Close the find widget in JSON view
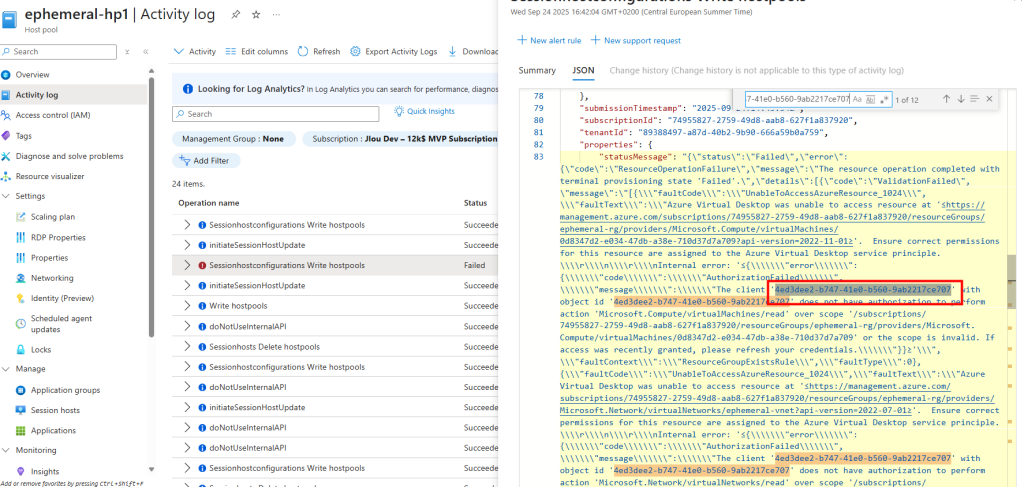 coord(989,99)
